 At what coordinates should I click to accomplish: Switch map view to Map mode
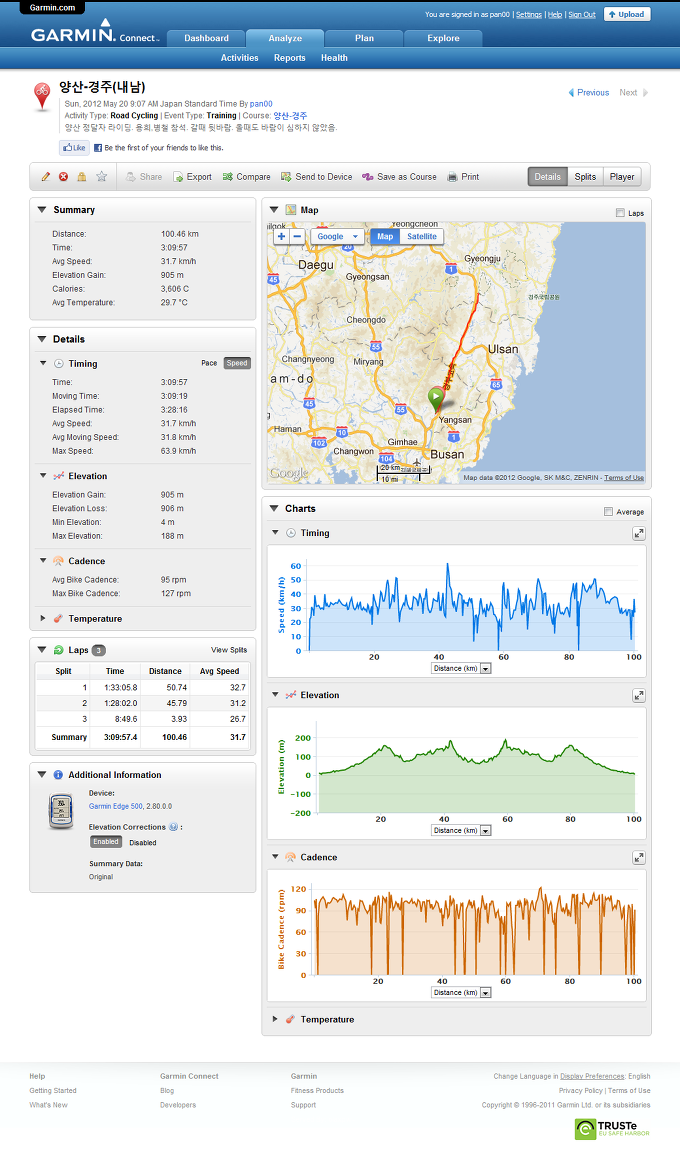tap(385, 237)
